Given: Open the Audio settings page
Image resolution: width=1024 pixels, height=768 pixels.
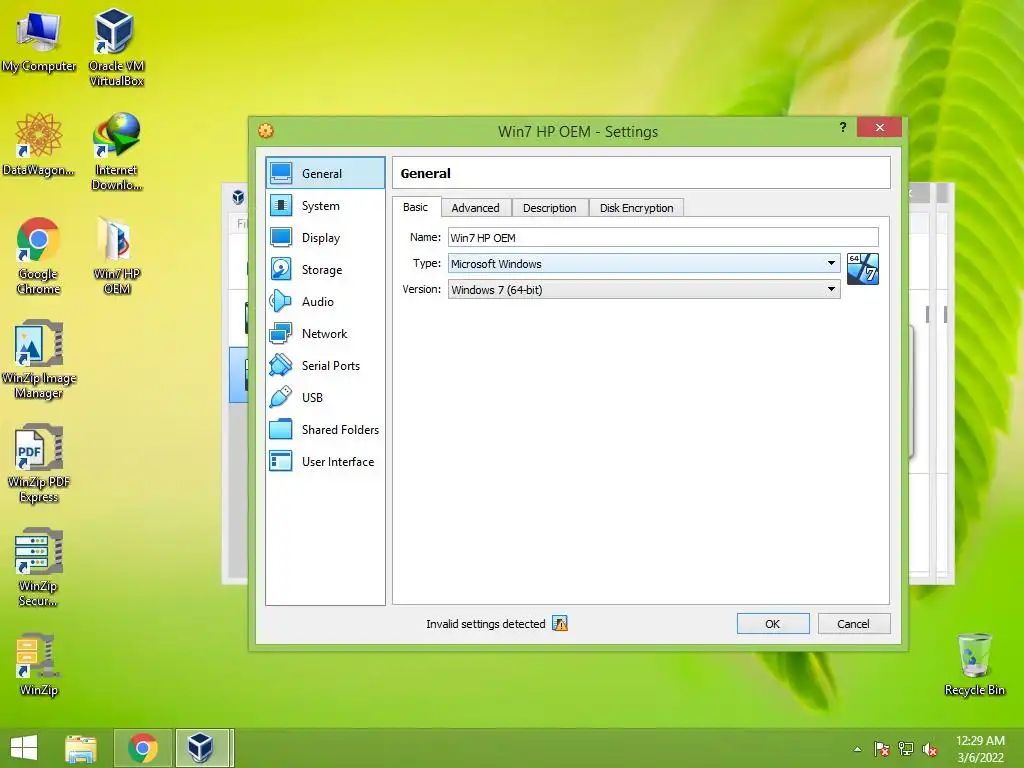Looking at the screenshot, I should (325, 302).
